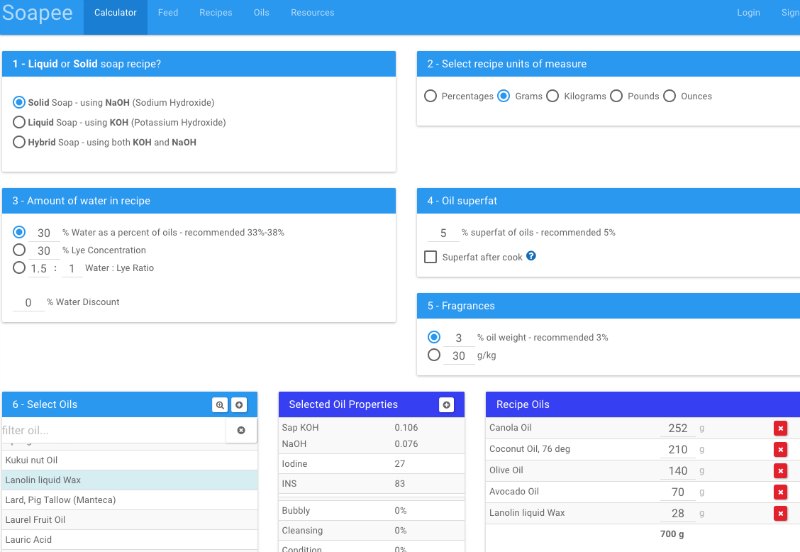
Task: Select Kukui nut Oil from list
Action: coord(130,460)
